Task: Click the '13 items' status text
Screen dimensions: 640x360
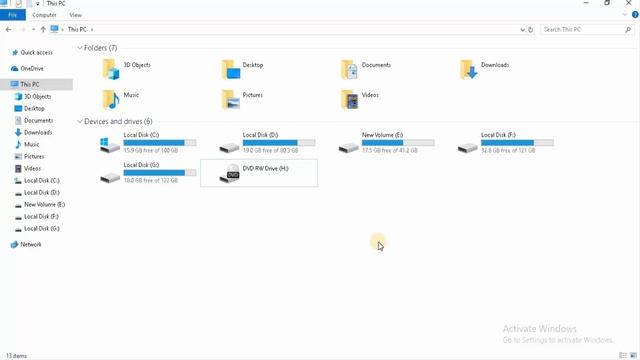Action: [16, 356]
